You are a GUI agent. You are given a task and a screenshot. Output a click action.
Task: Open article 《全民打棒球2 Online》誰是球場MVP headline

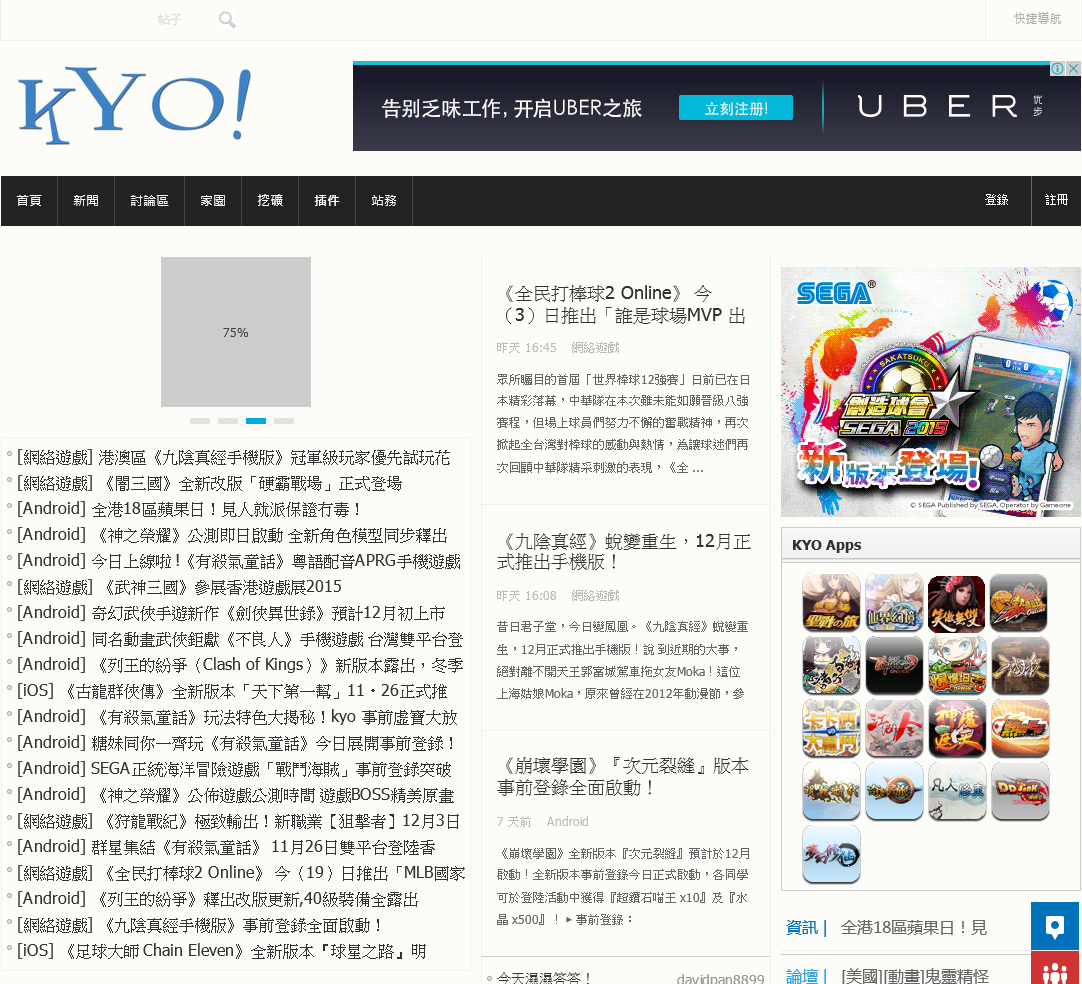click(x=624, y=304)
